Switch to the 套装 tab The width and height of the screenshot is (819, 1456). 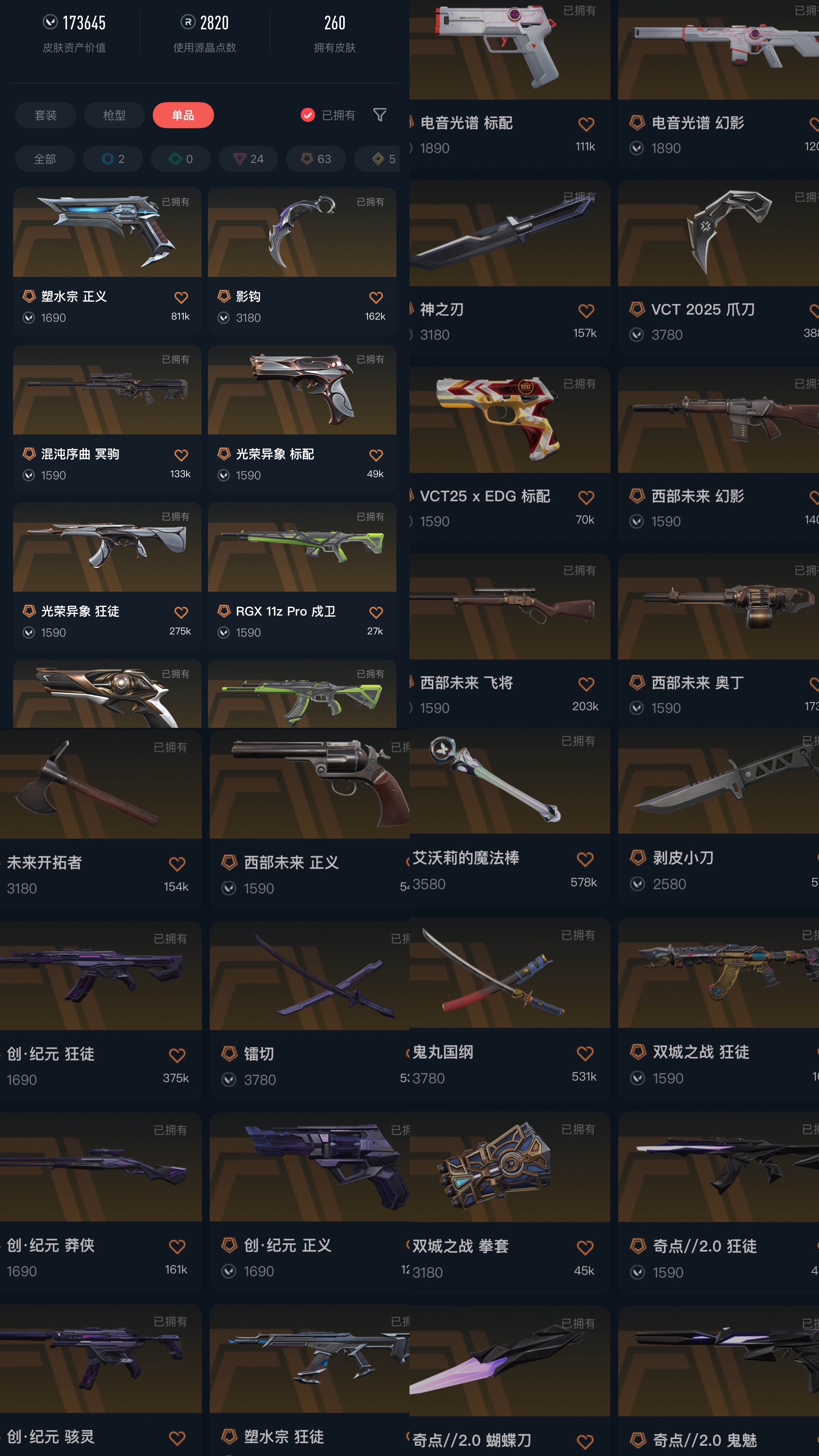click(46, 115)
